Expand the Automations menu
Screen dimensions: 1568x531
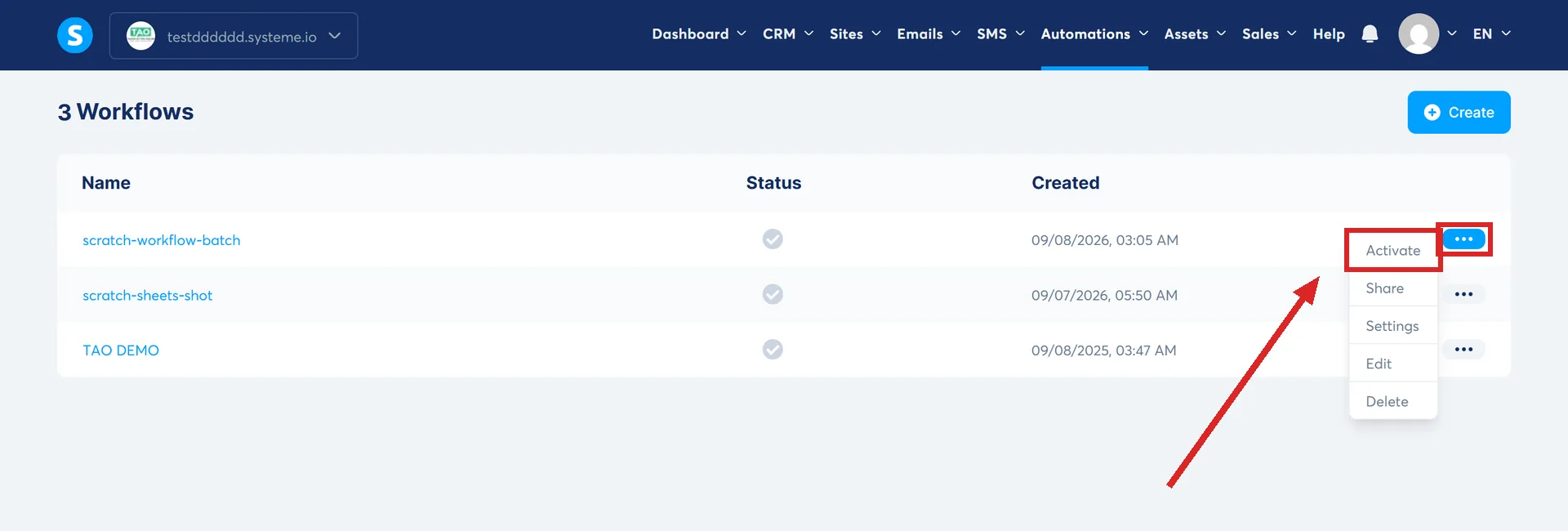(1094, 33)
